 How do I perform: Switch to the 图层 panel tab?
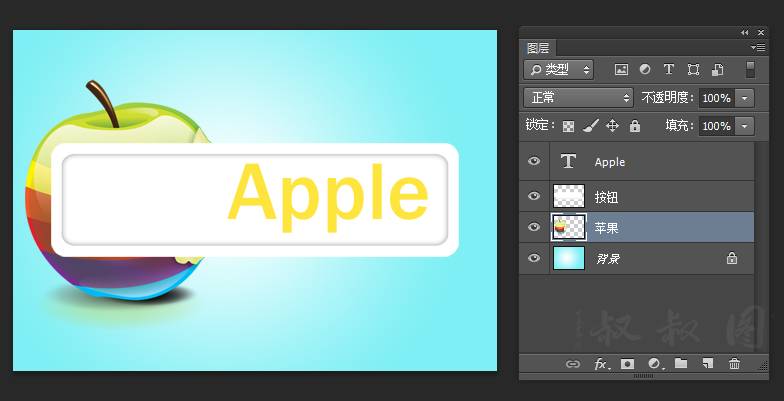coord(538,48)
